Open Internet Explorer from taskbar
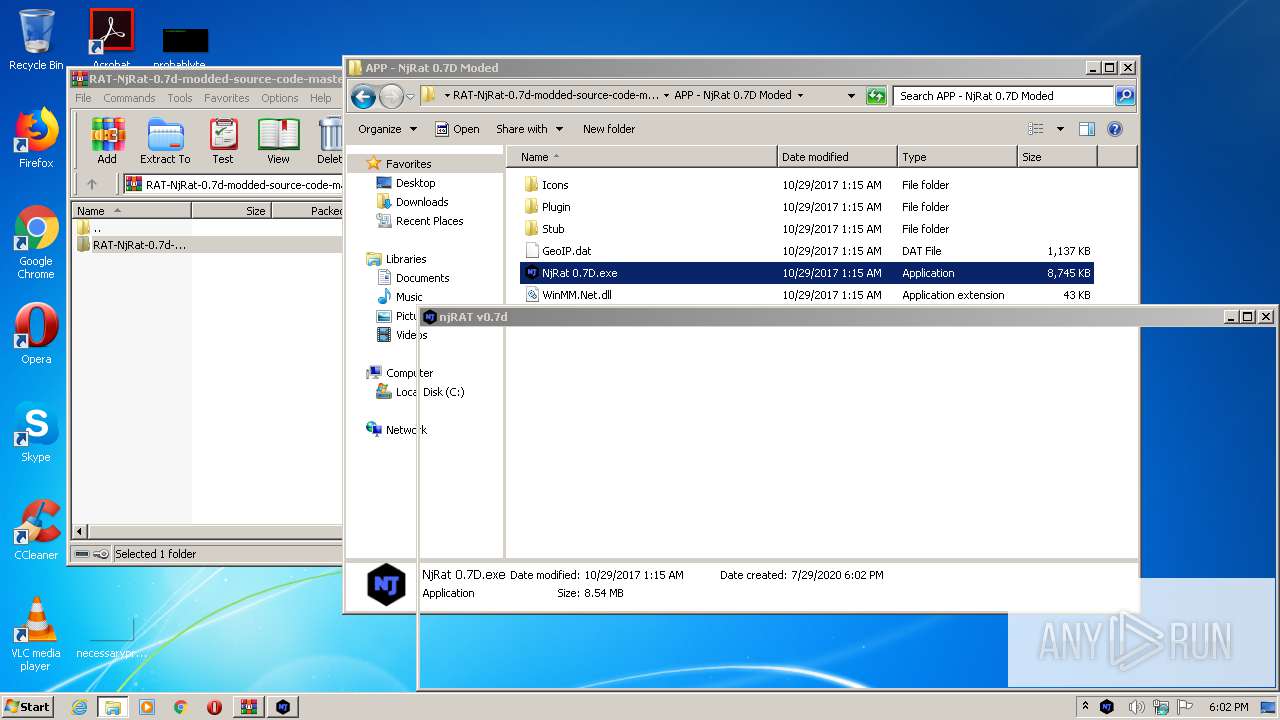Image resolution: width=1280 pixels, height=720 pixels. pos(79,707)
